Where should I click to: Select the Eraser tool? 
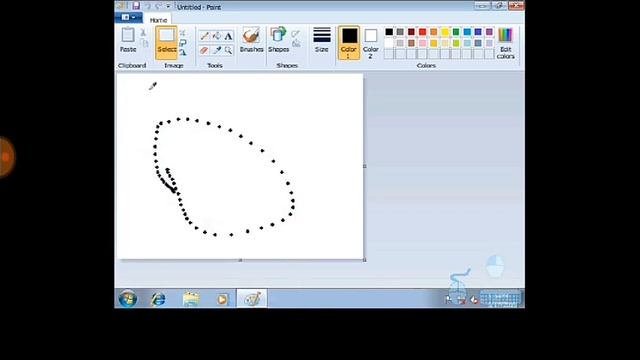204,50
